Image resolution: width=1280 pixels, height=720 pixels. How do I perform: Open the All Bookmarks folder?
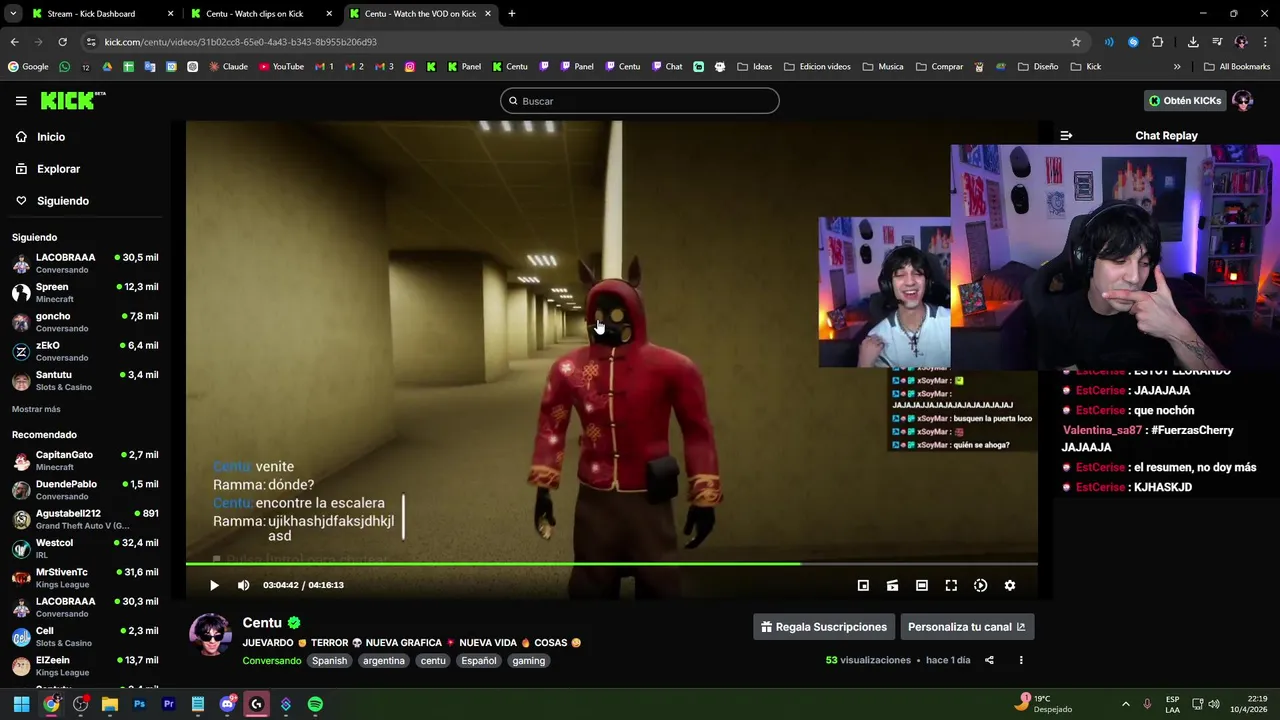1237,67
